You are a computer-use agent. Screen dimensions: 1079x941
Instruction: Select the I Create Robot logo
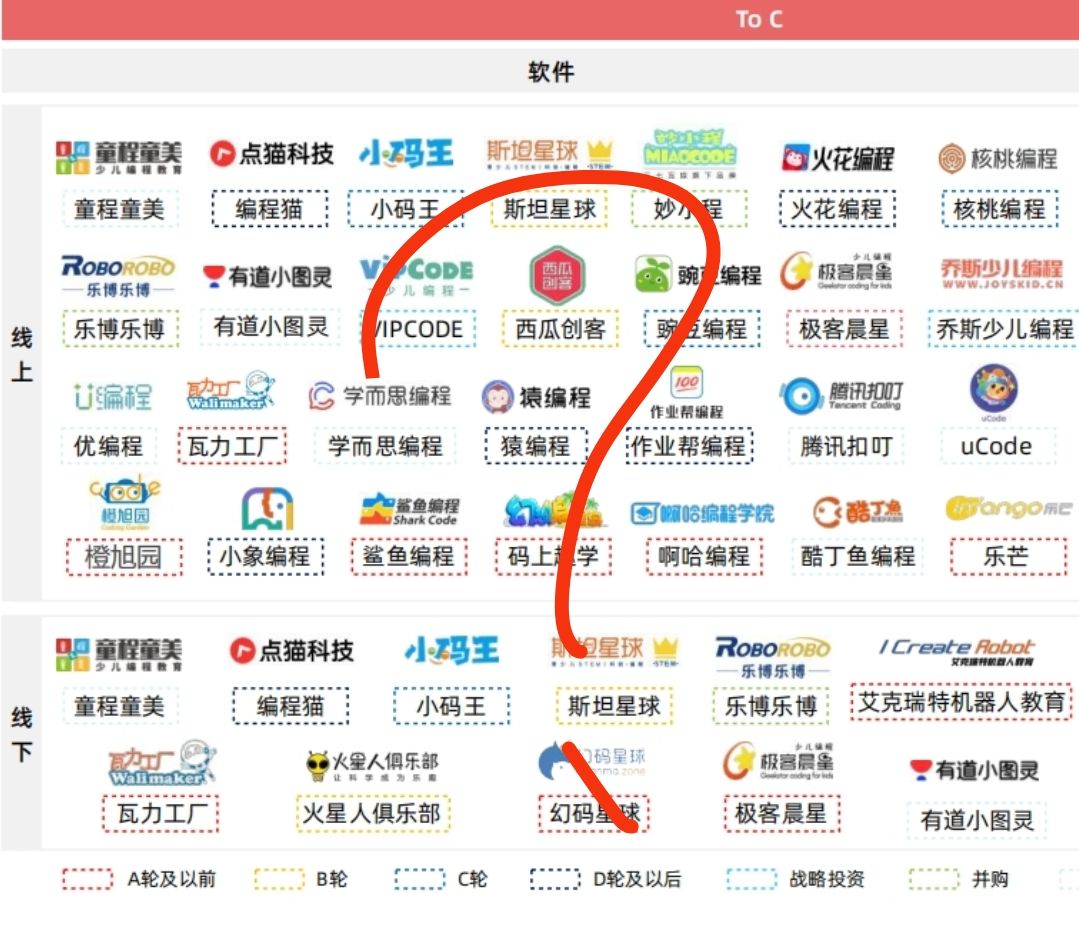tap(957, 651)
